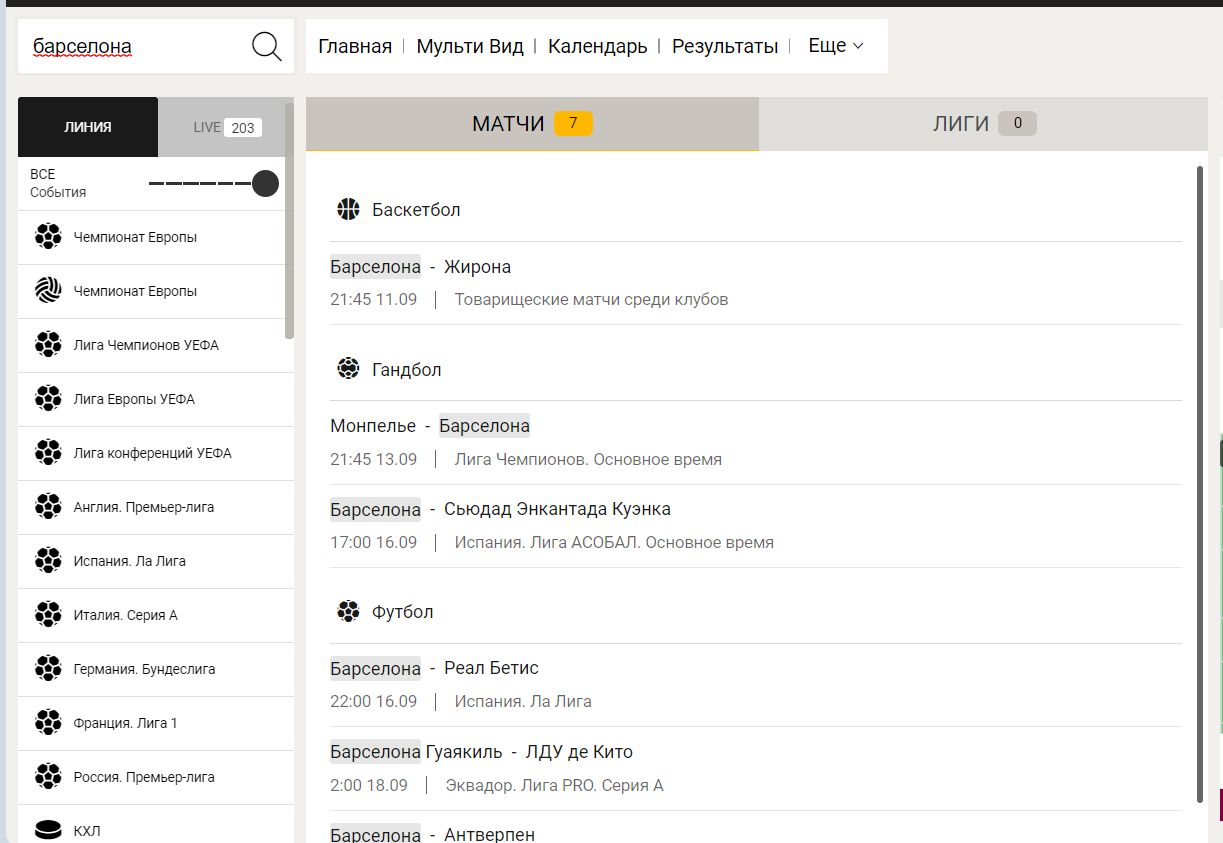
Task: Click the Баскетбол section heading
Action: coord(416,209)
